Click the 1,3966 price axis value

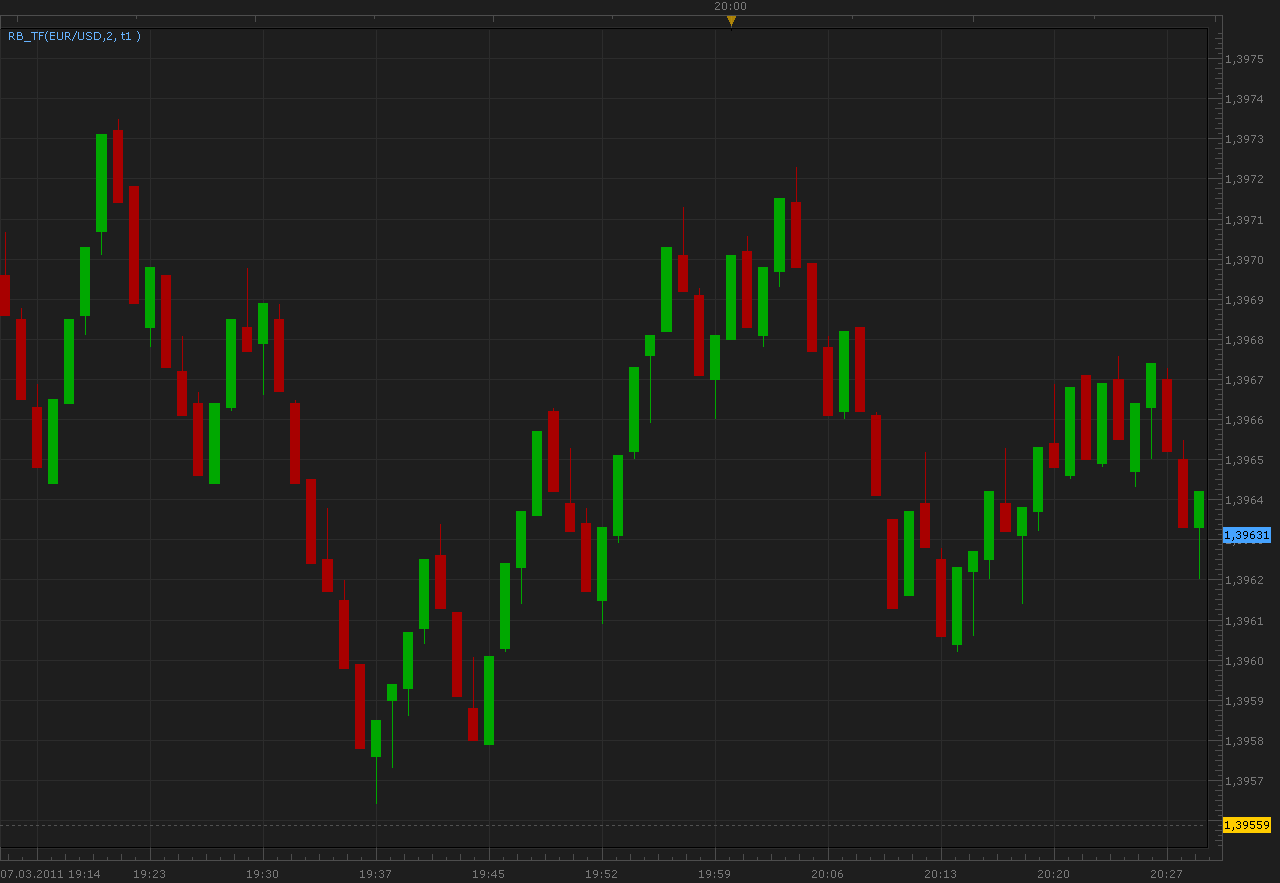click(x=1245, y=420)
